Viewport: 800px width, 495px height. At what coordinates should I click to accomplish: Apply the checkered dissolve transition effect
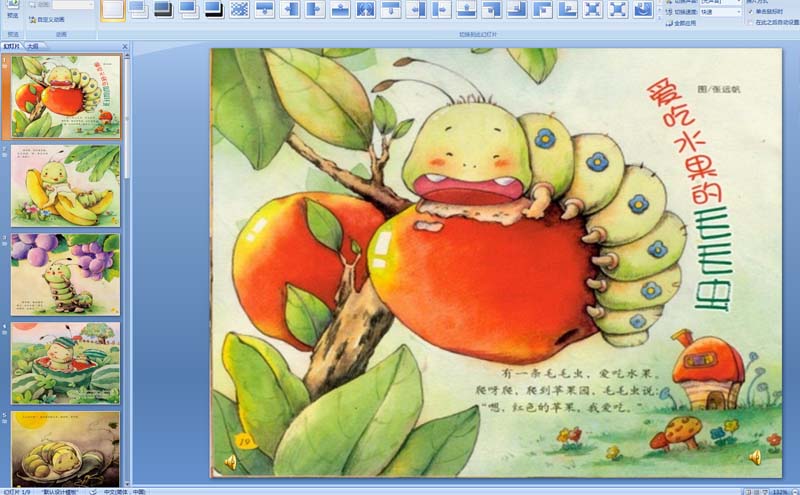239,10
